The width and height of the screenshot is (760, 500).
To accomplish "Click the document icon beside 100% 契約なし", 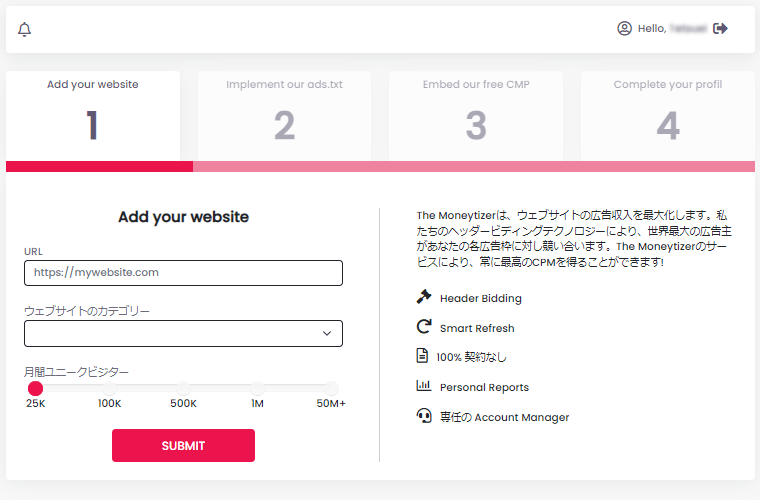I will 422,356.
